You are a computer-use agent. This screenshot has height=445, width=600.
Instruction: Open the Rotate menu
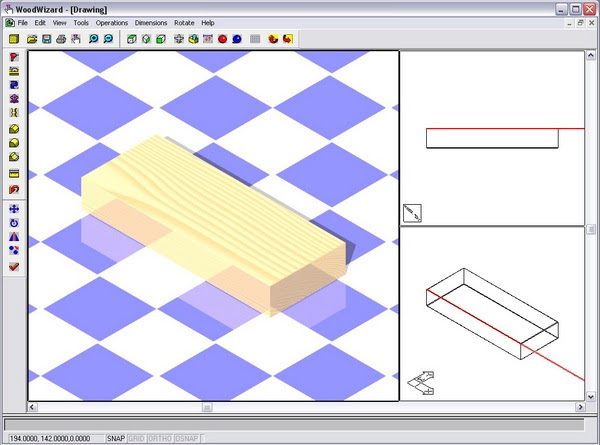tap(184, 23)
